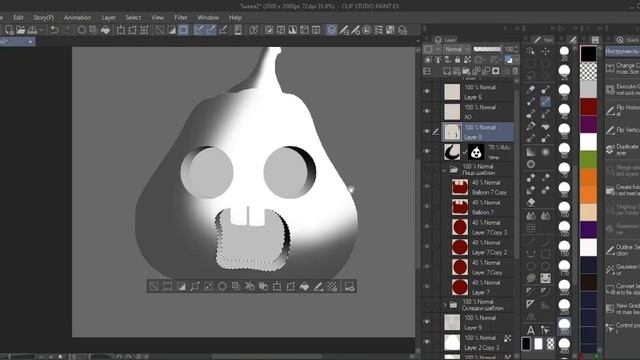Click the new raster layer icon in layer palette

coord(447,71)
